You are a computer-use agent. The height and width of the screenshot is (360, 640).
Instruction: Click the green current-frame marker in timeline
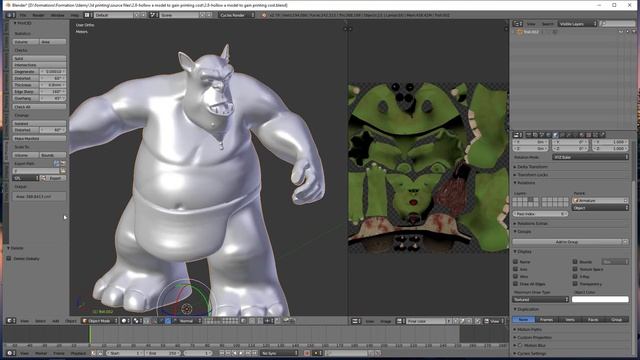point(89,335)
